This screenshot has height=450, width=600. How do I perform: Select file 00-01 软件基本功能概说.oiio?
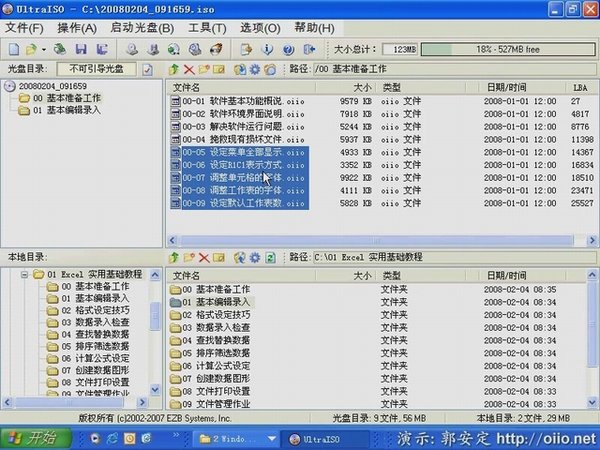[243, 101]
